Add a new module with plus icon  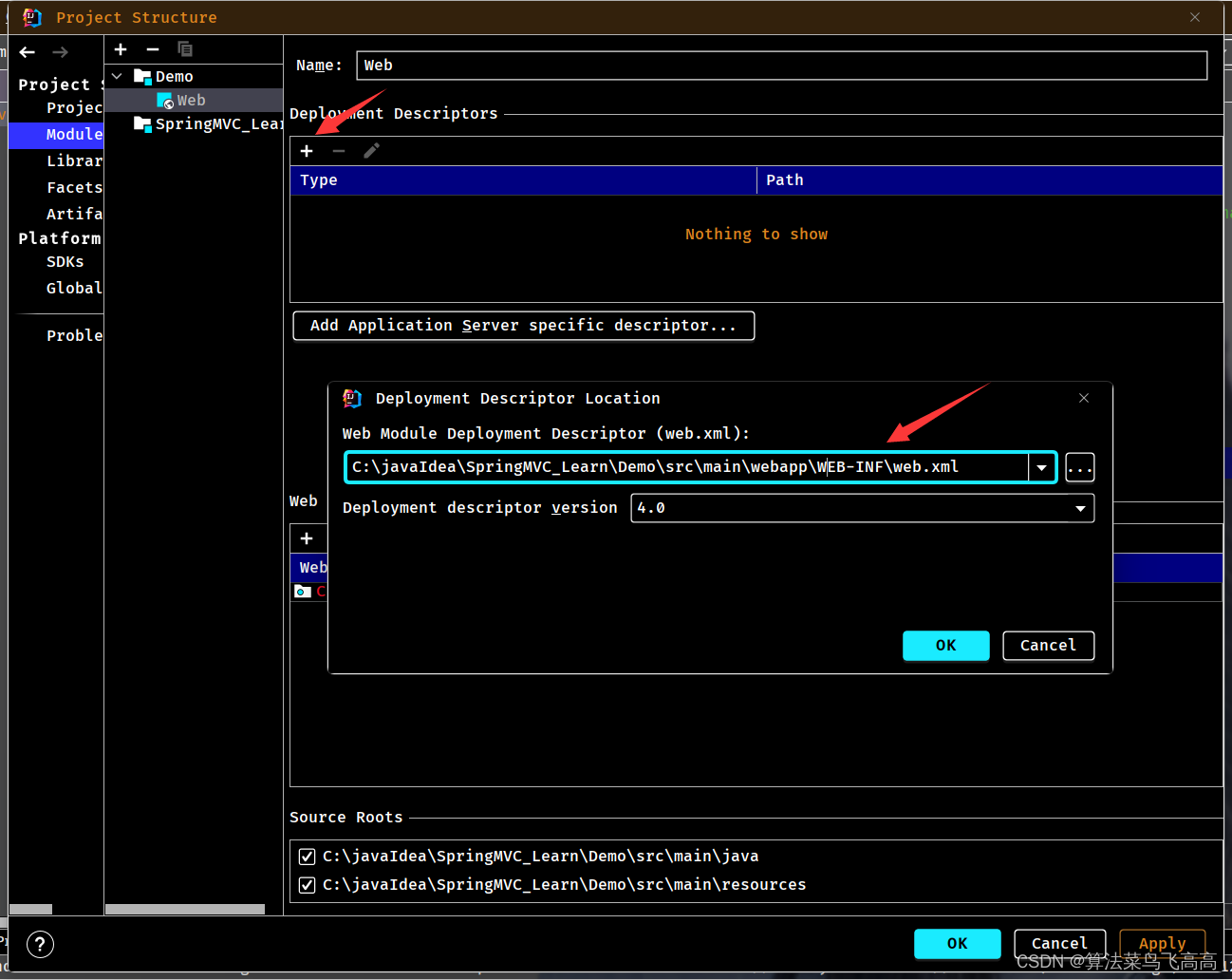point(121,49)
